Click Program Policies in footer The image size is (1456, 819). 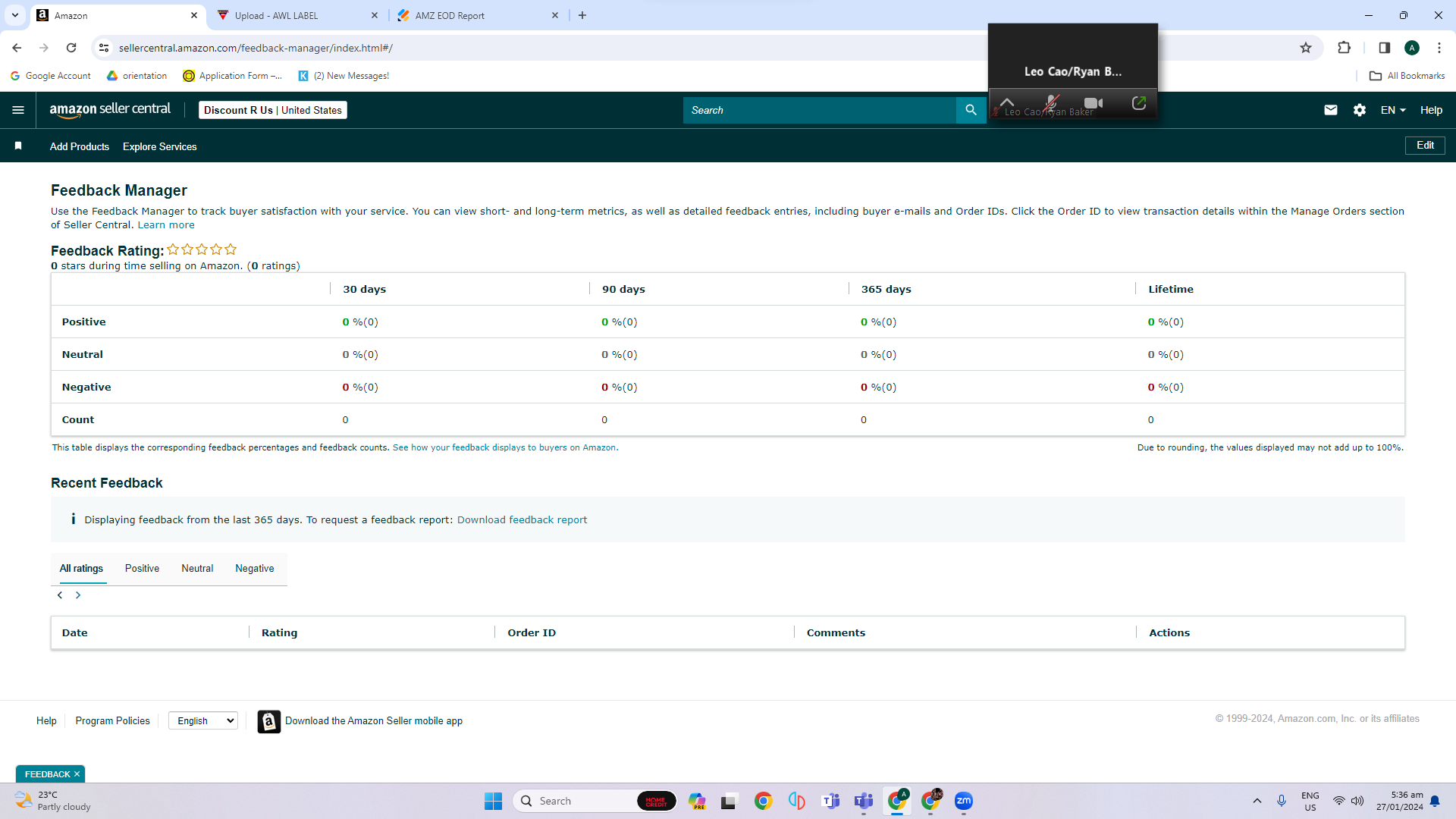pyautogui.click(x=112, y=721)
